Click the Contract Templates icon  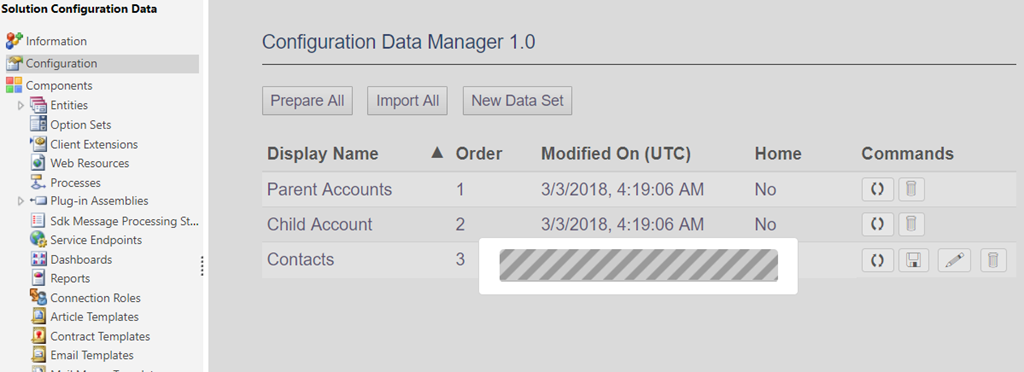pyautogui.click(x=39, y=335)
